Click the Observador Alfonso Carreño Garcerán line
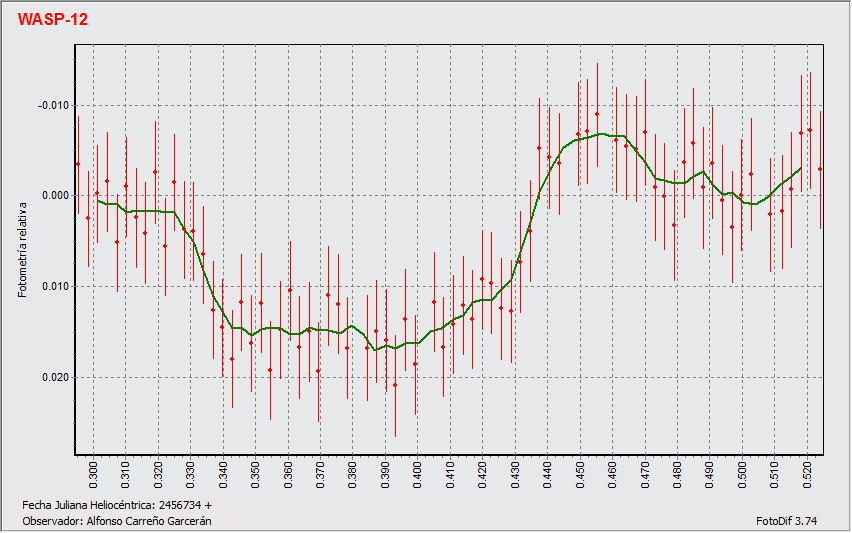Image resolution: width=852 pixels, height=533 pixels. point(116,521)
